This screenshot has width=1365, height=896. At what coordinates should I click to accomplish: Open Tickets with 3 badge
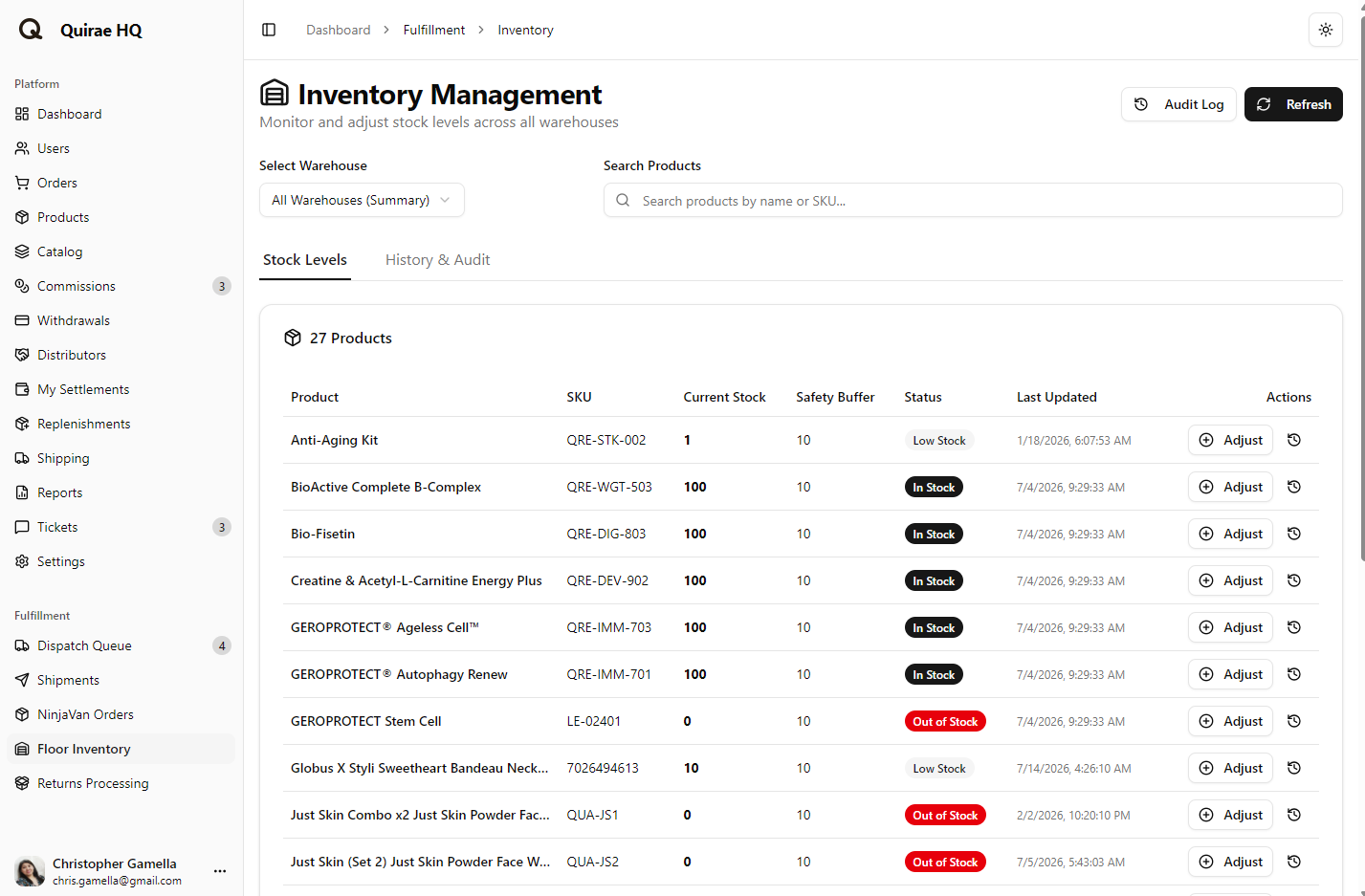[121, 527]
